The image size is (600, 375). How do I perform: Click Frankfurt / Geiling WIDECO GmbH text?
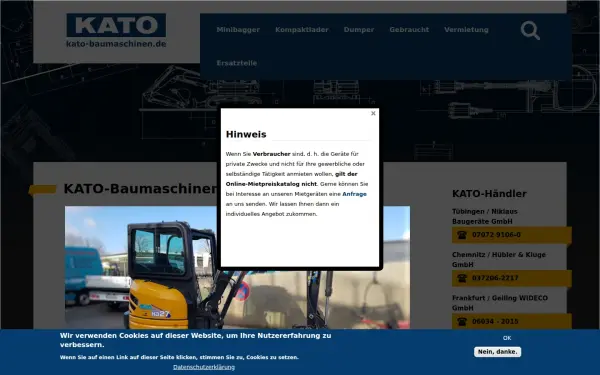[500, 303]
